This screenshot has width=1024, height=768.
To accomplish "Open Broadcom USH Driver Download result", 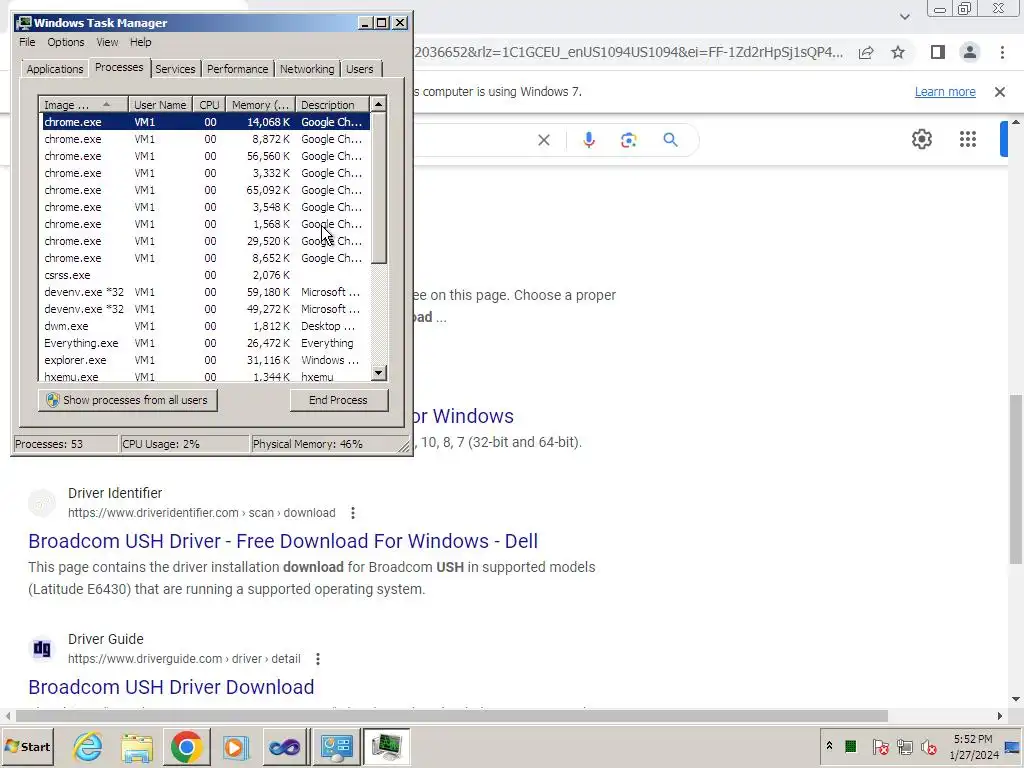I will click(171, 687).
